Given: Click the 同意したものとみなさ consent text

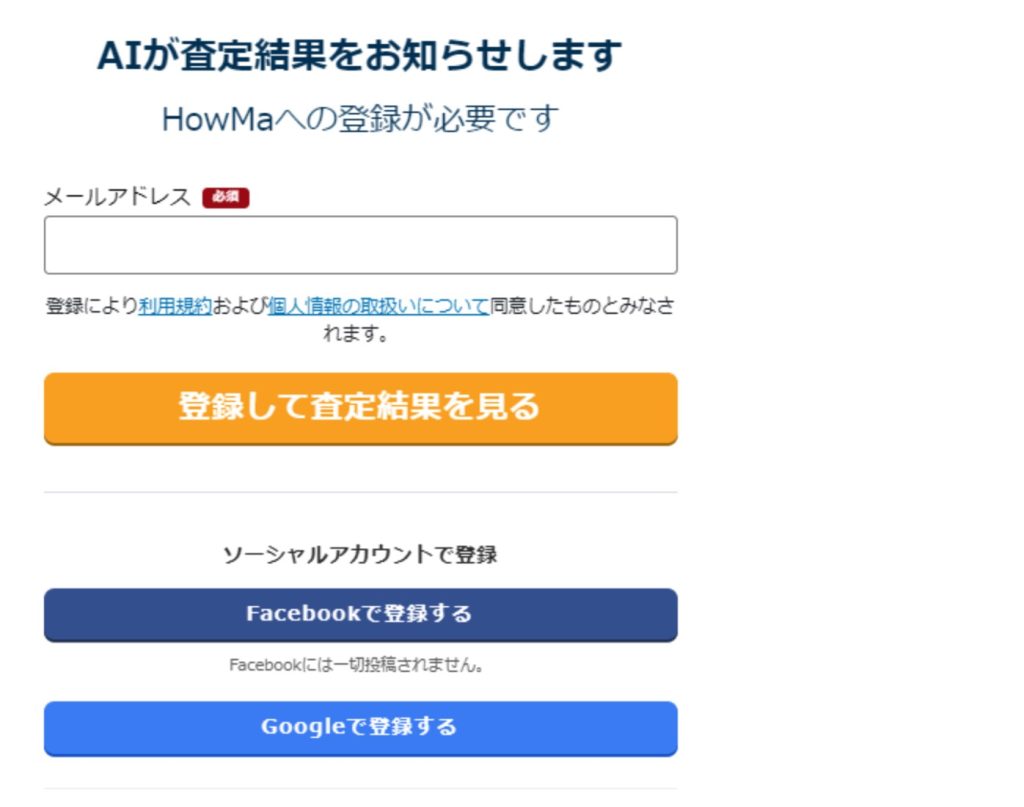Looking at the screenshot, I should (583, 306).
